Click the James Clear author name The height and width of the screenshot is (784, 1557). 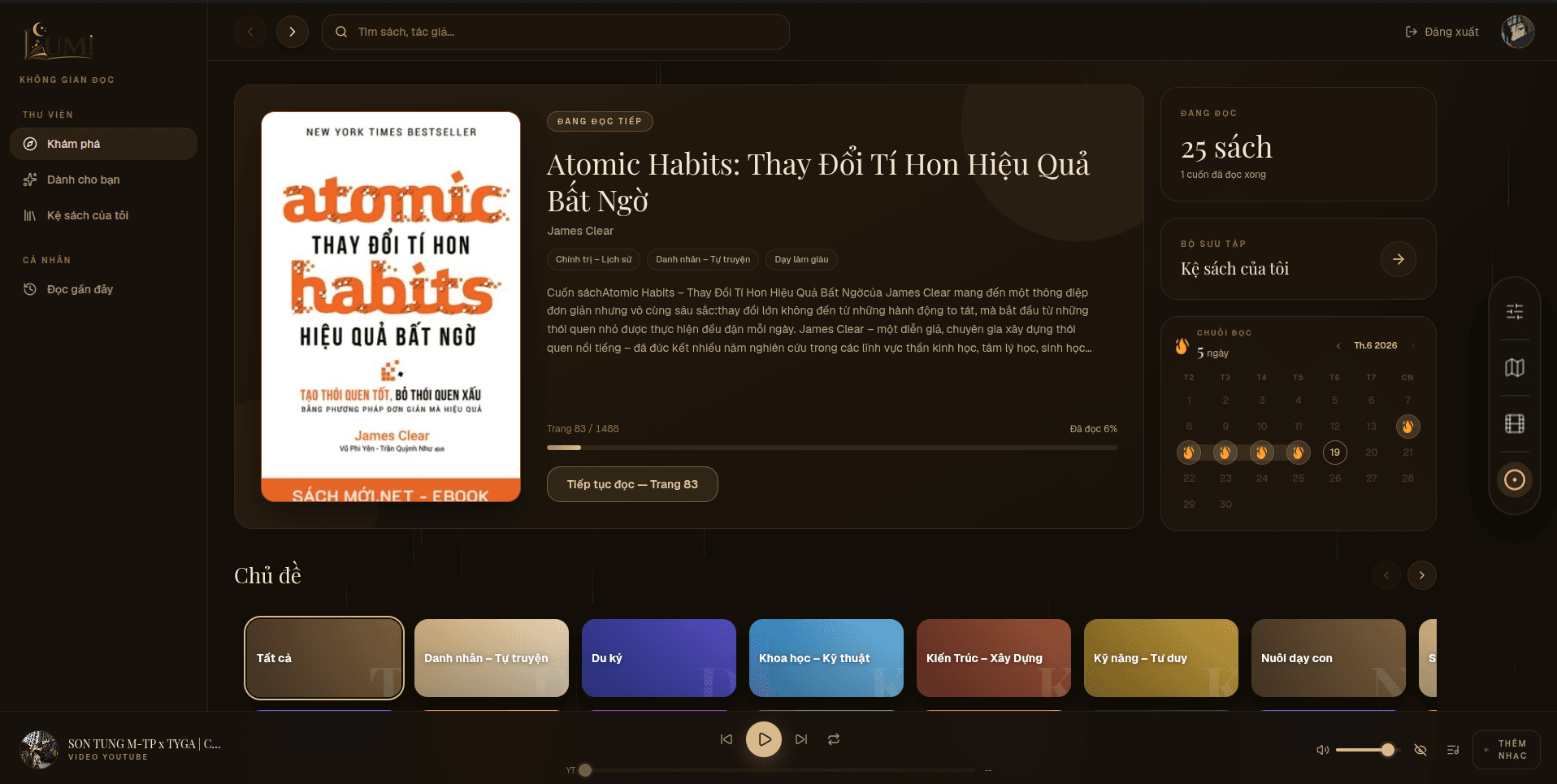[580, 231]
